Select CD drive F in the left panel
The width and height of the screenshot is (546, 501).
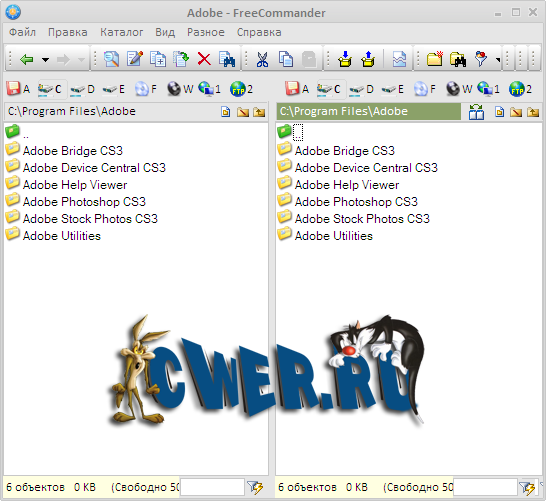pos(146,89)
